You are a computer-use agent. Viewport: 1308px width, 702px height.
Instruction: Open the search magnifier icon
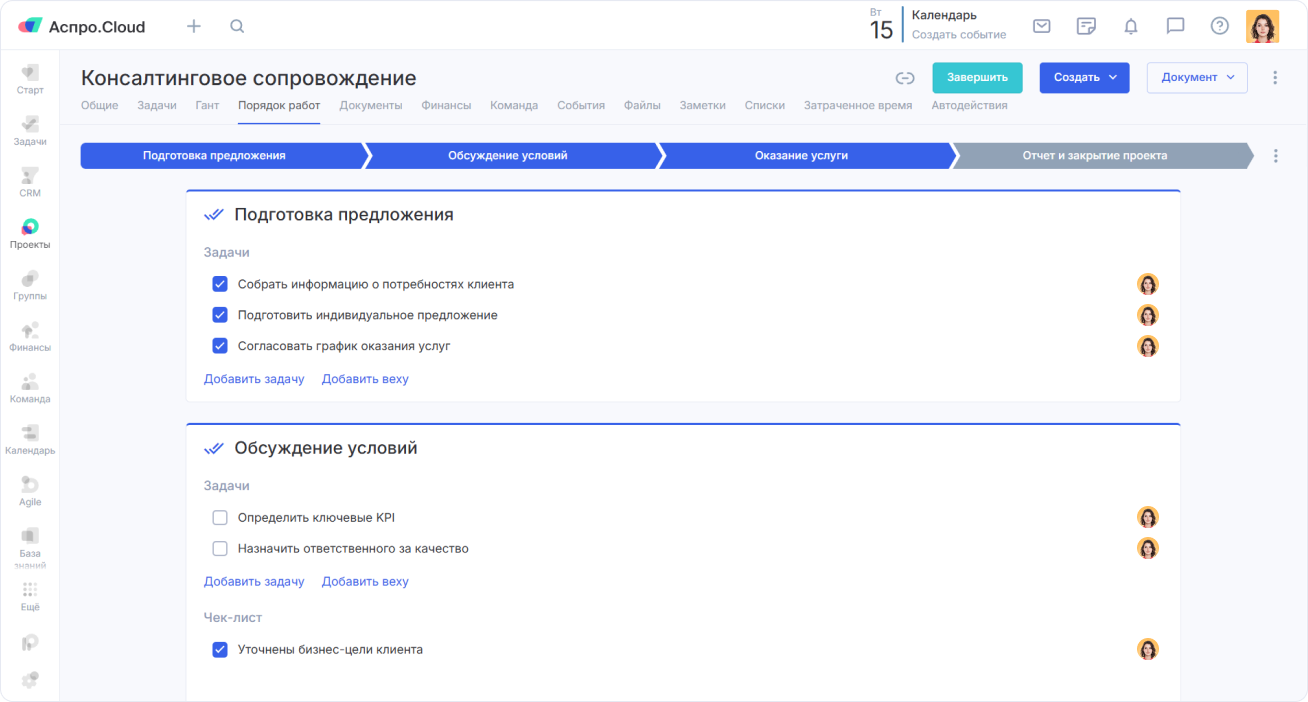point(237,26)
